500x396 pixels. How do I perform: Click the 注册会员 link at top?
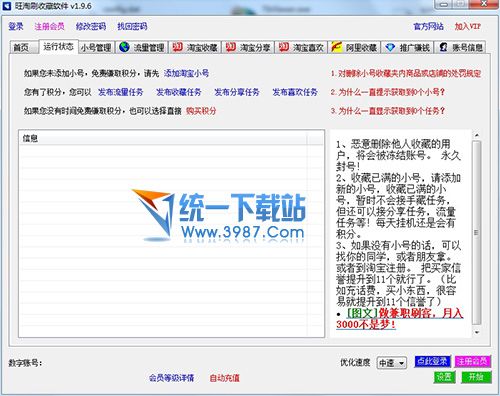click(49, 26)
